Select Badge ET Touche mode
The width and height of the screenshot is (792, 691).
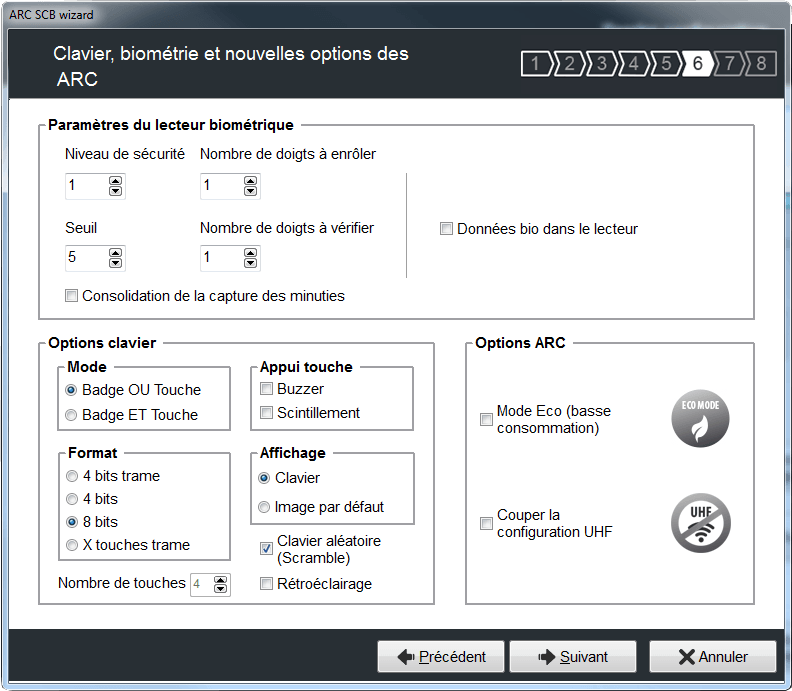71,415
